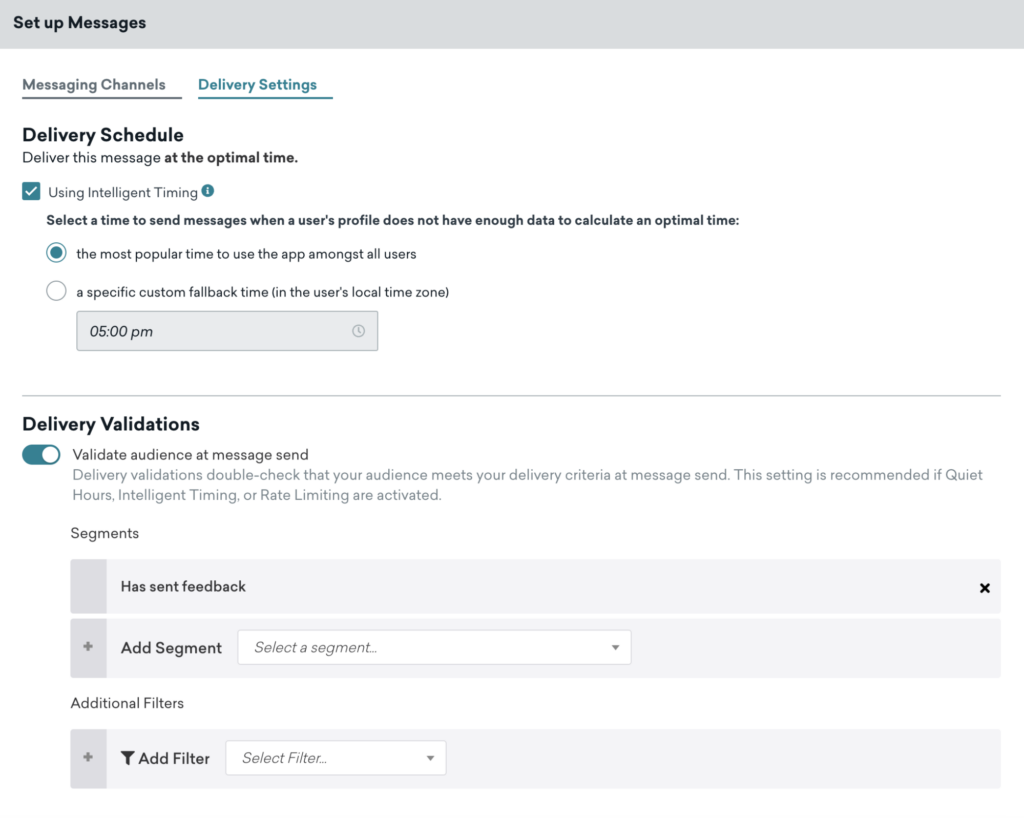Image resolution: width=1024 pixels, height=818 pixels.
Task: Click the drag handle of Has sent feedback row
Action: [x=88, y=586]
